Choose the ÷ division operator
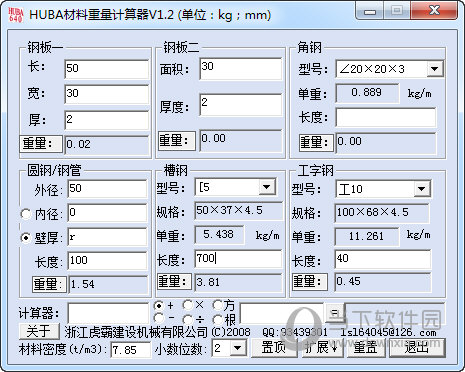 point(188,319)
